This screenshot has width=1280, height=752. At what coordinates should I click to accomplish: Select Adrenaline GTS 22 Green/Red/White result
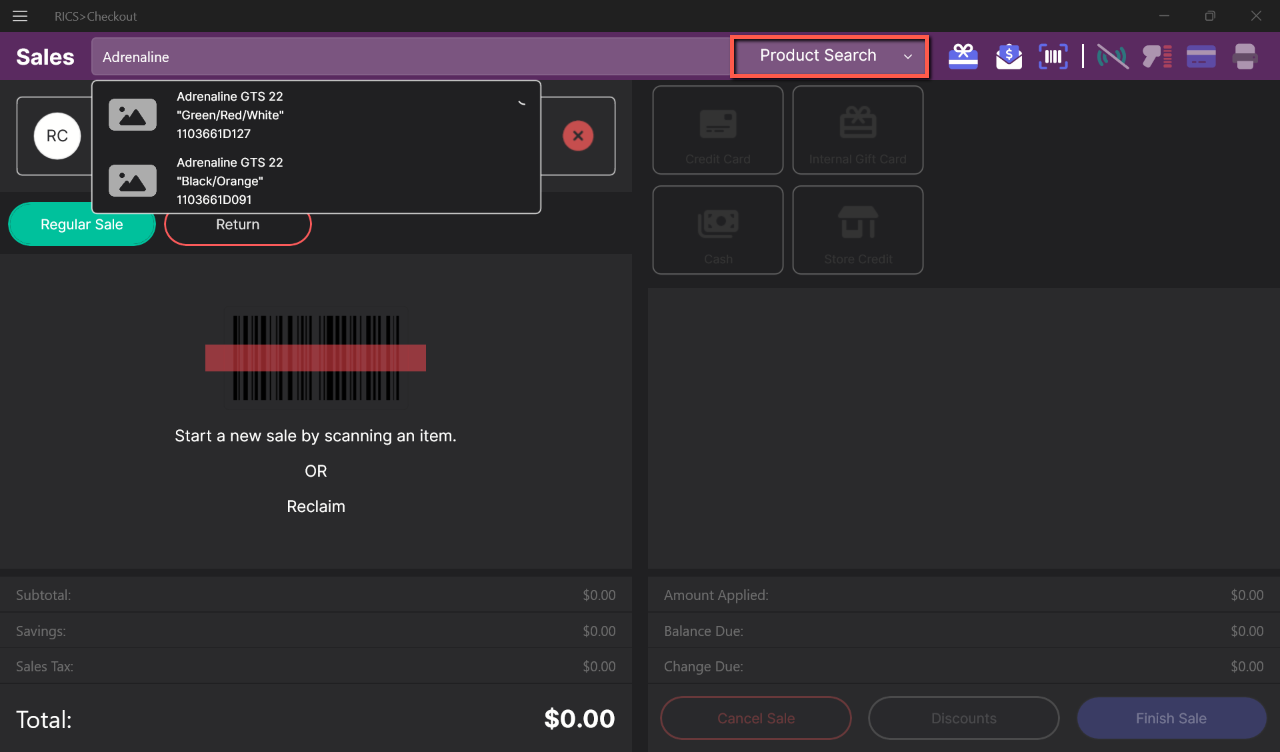[x=316, y=115]
